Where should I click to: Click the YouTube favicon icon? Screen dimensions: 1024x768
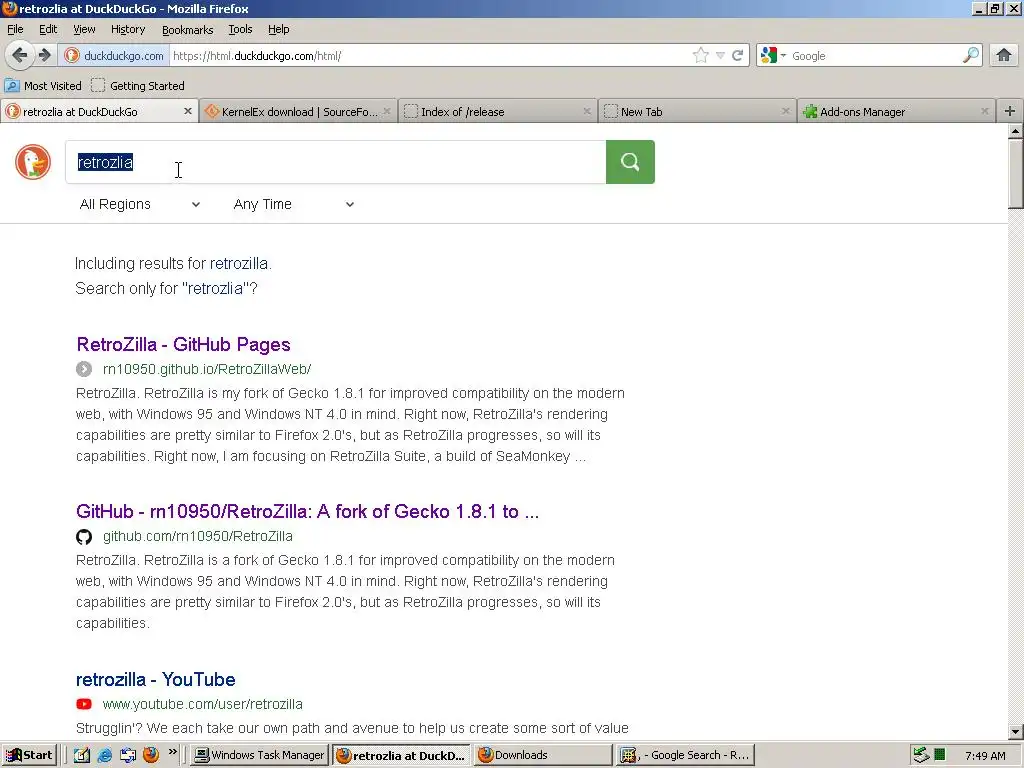[x=84, y=704]
